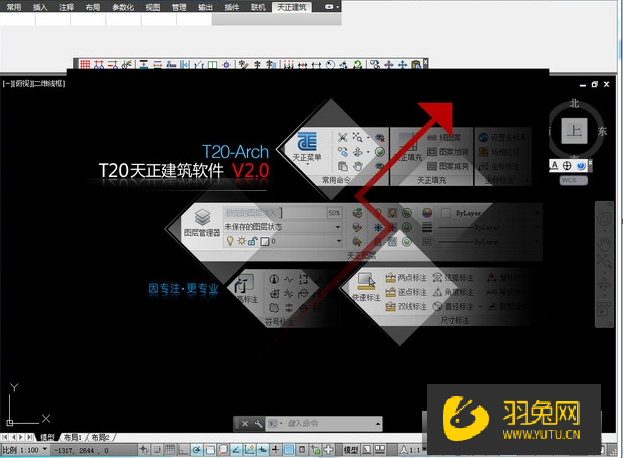Viewport: 623px width, 458px height.
Task: Click the red axis grid icon in floating toolbar
Action: click(85, 64)
